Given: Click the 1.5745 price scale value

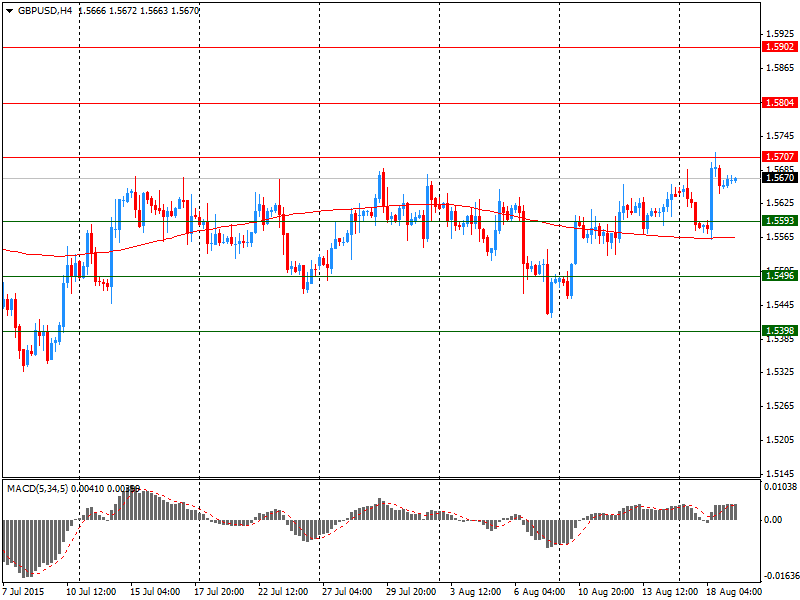Looking at the screenshot, I should [x=780, y=136].
